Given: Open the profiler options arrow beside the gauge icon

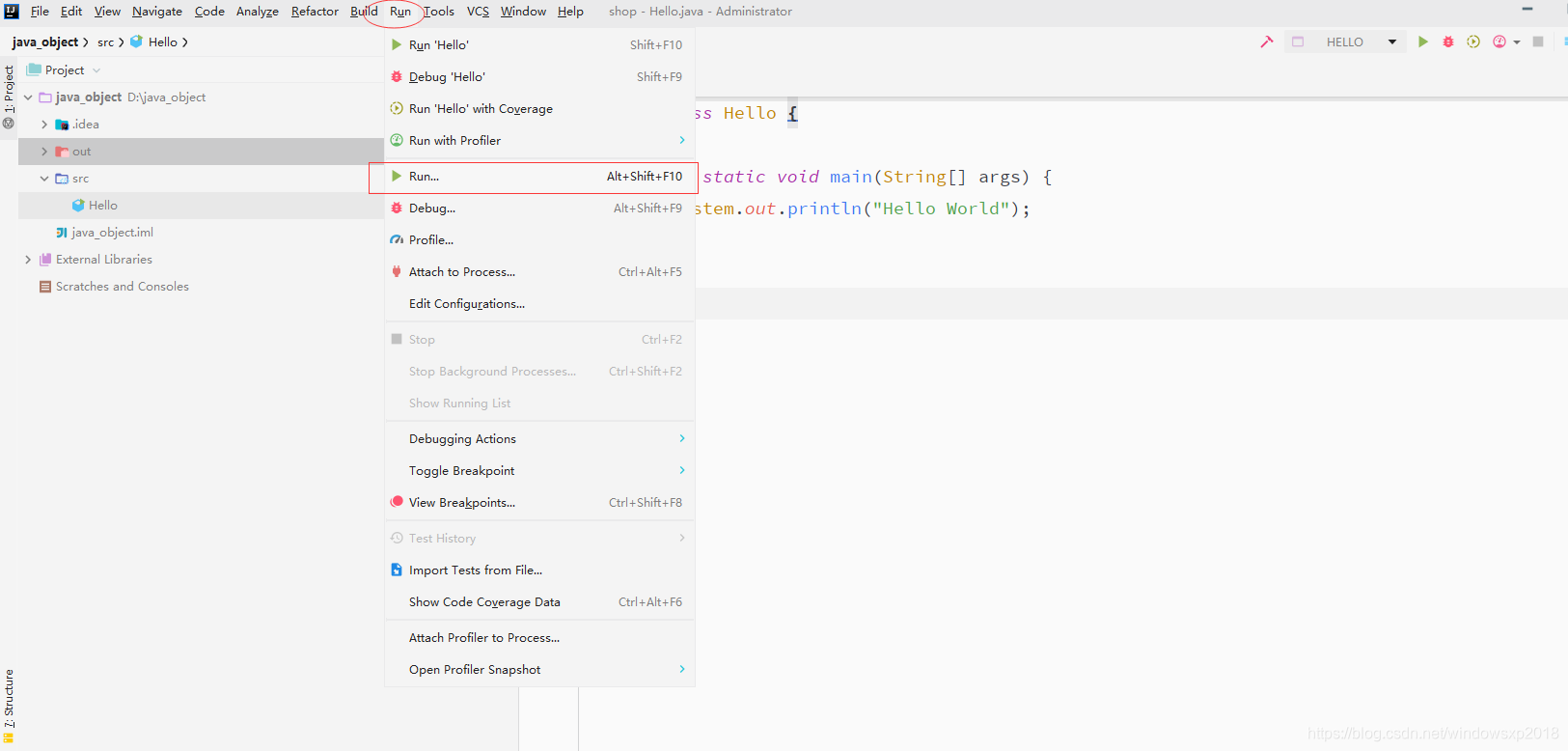Looking at the screenshot, I should (1517, 42).
